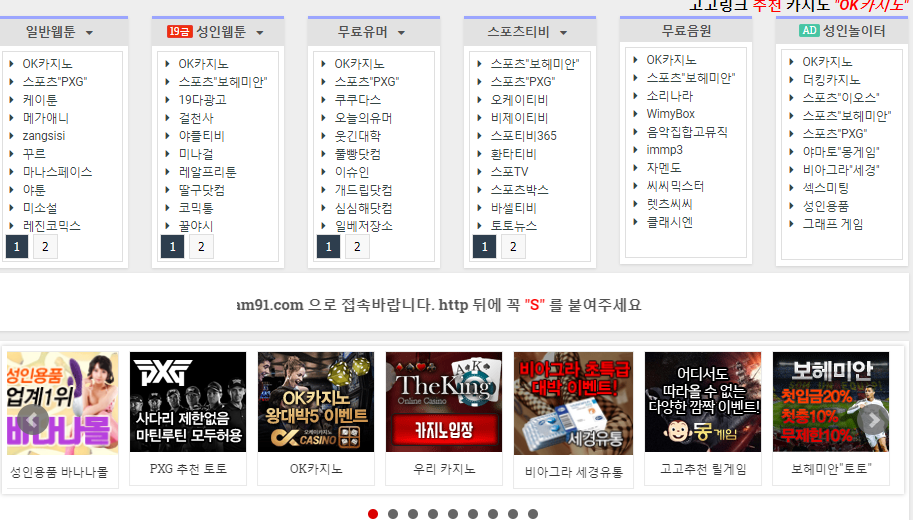Open the OK카지노 banner thumbnail

tap(316, 402)
